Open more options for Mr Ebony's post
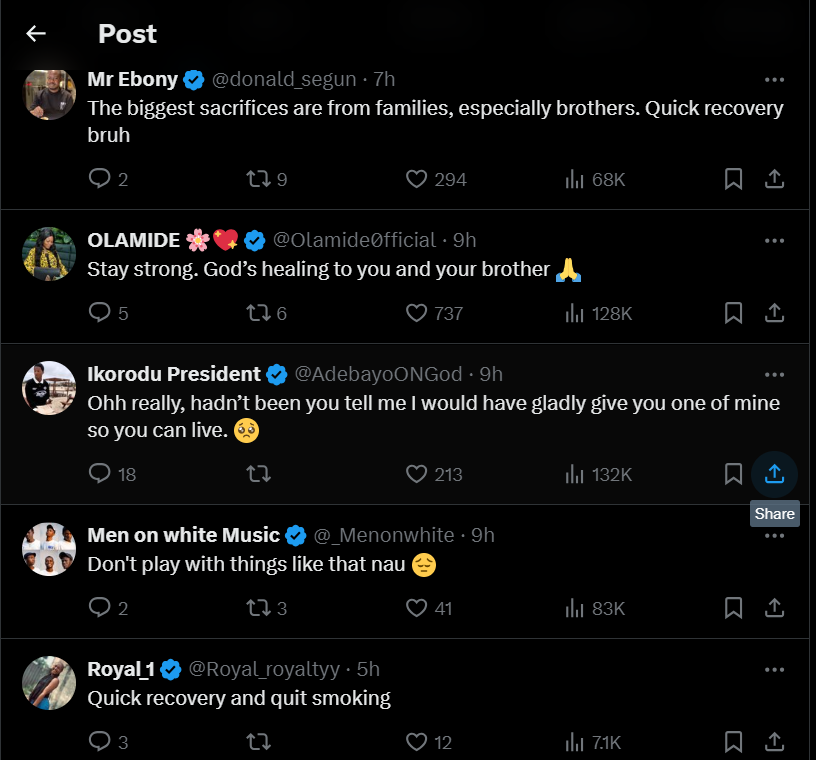The image size is (816, 760). (x=774, y=80)
